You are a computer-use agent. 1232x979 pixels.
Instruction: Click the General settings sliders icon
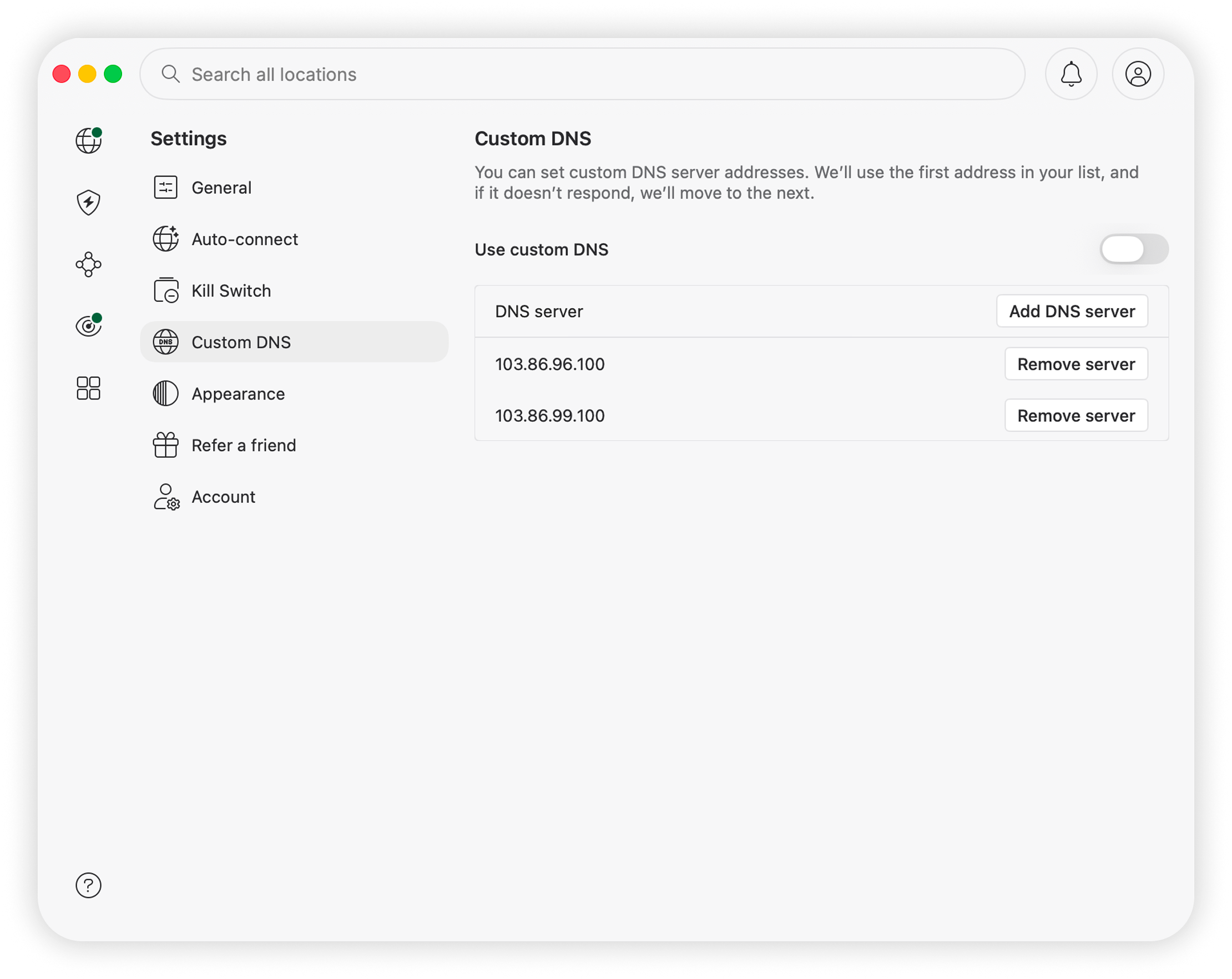pyautogui.click(x=166, y=188)
